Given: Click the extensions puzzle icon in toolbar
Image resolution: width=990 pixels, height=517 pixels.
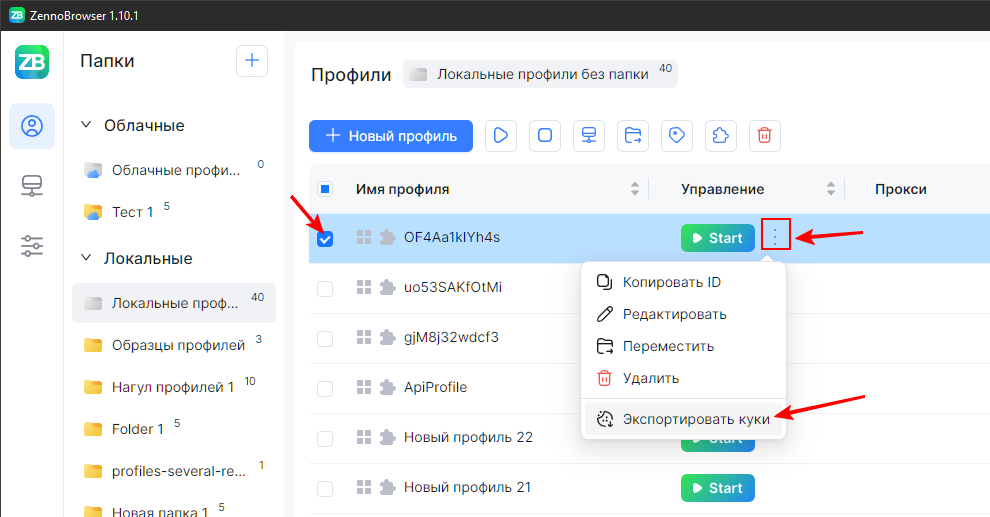Looking at the screenshot, I should [x=721, y=136].
